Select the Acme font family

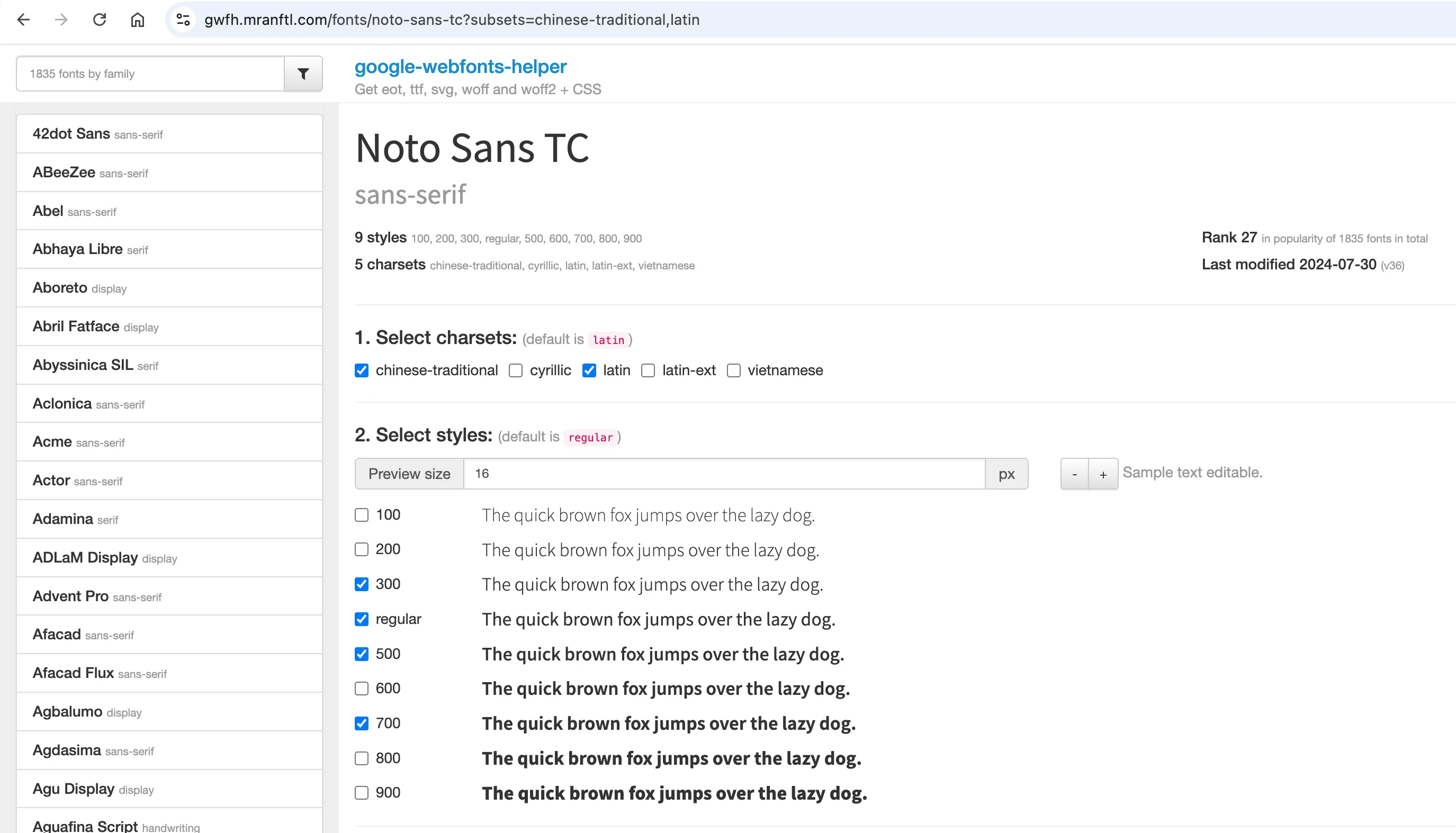tap(52, 441)
